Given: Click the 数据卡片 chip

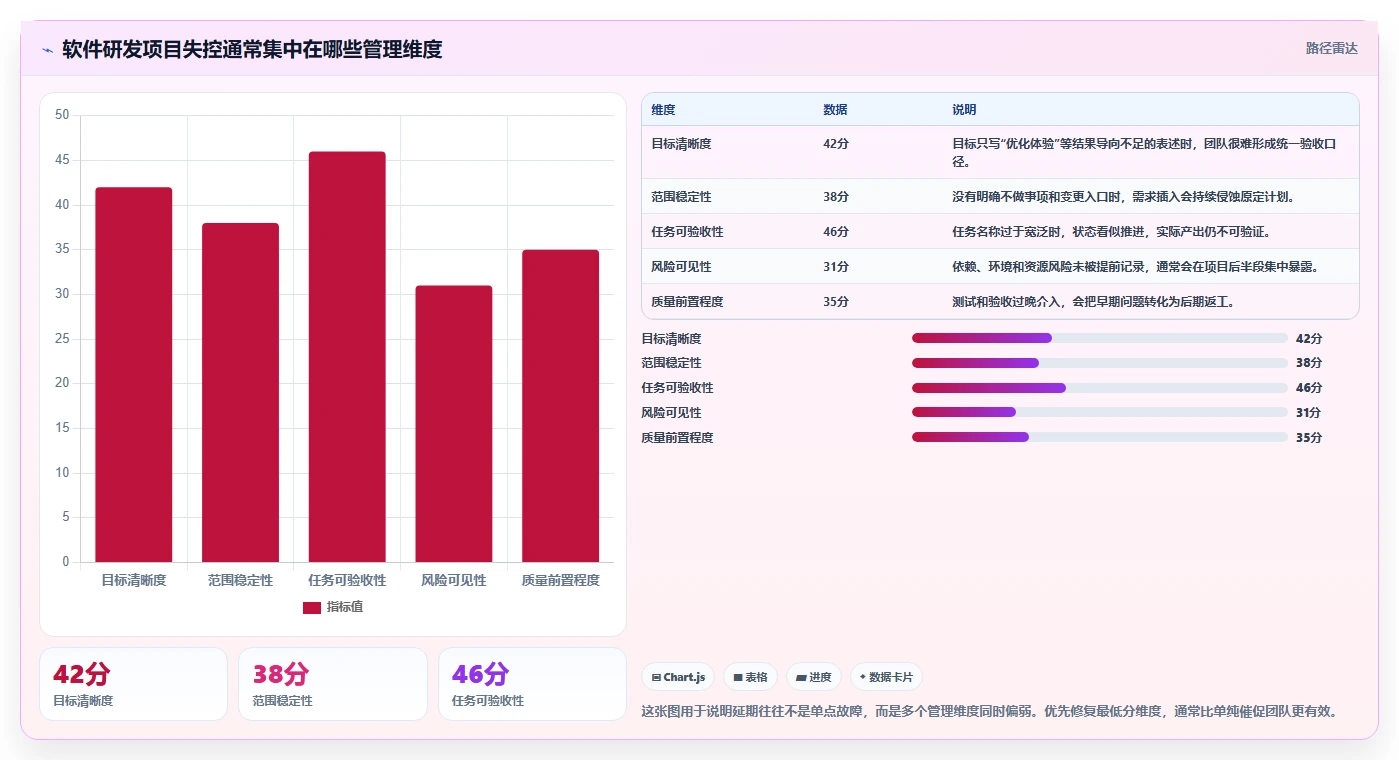Looking at the screenshot, I should click(x=886, y=677).
